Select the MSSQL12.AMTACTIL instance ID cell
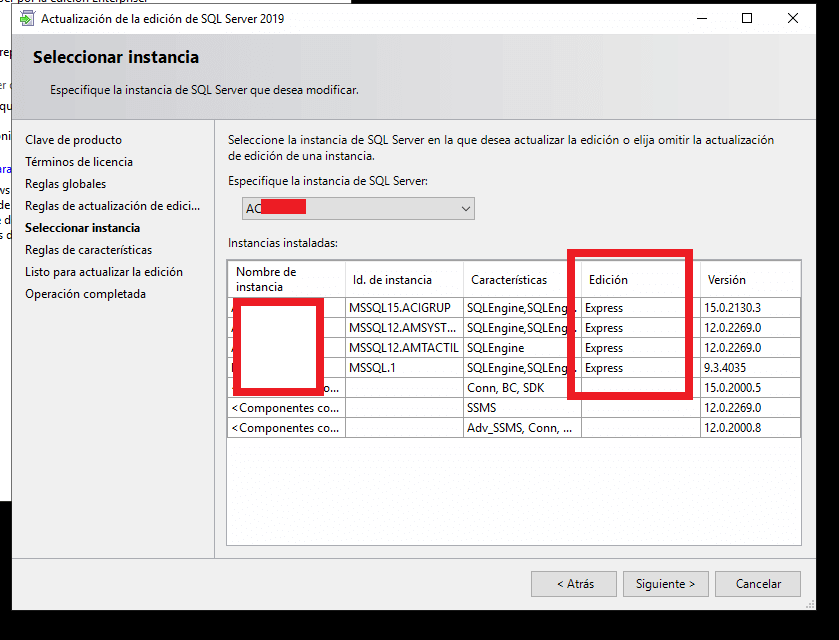Viewport: 839px width, 640px height. click(405, 348)
